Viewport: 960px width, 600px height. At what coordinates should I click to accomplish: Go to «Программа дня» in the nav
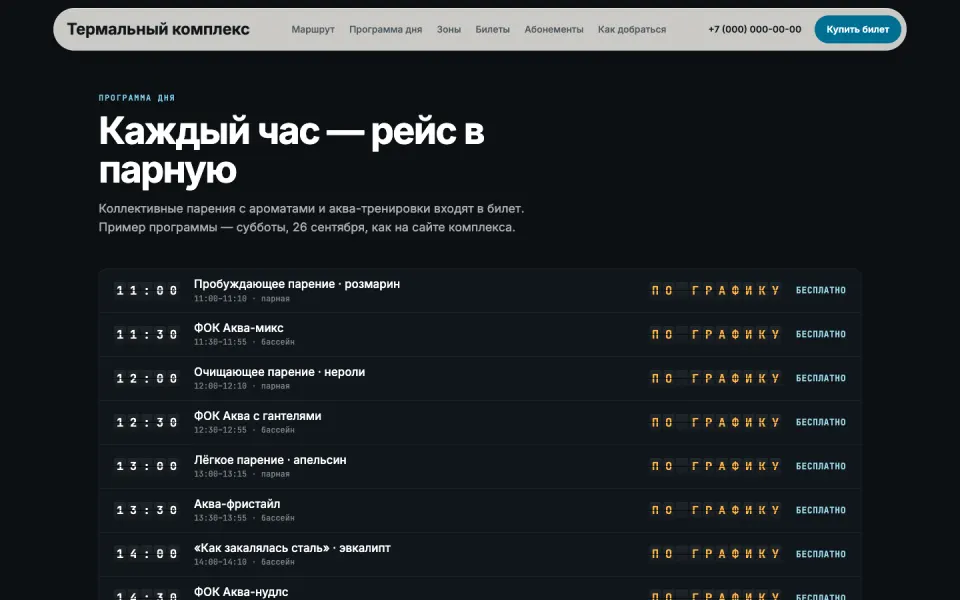[386, 29]
